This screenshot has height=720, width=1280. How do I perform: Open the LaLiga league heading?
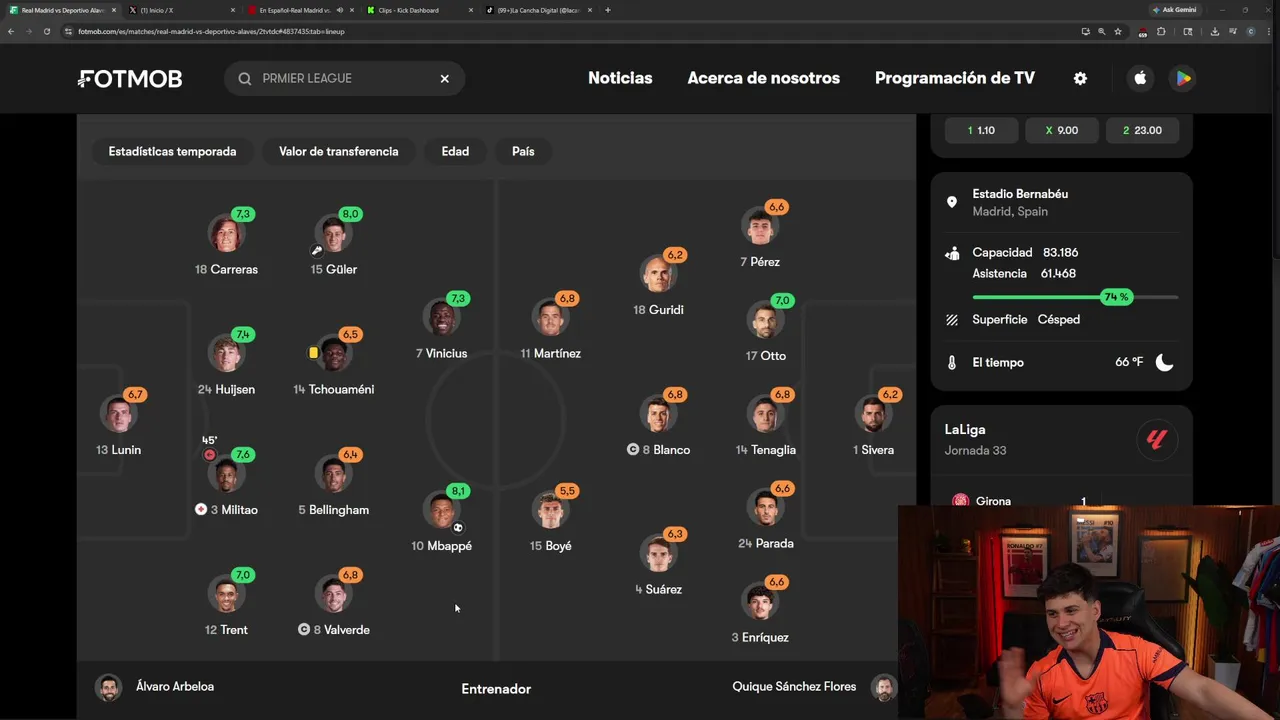(965, 429)
